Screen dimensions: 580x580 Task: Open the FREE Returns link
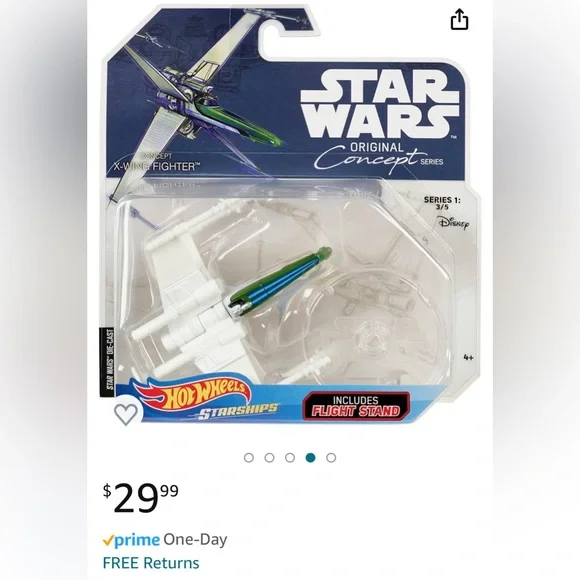tap(151, 563)
